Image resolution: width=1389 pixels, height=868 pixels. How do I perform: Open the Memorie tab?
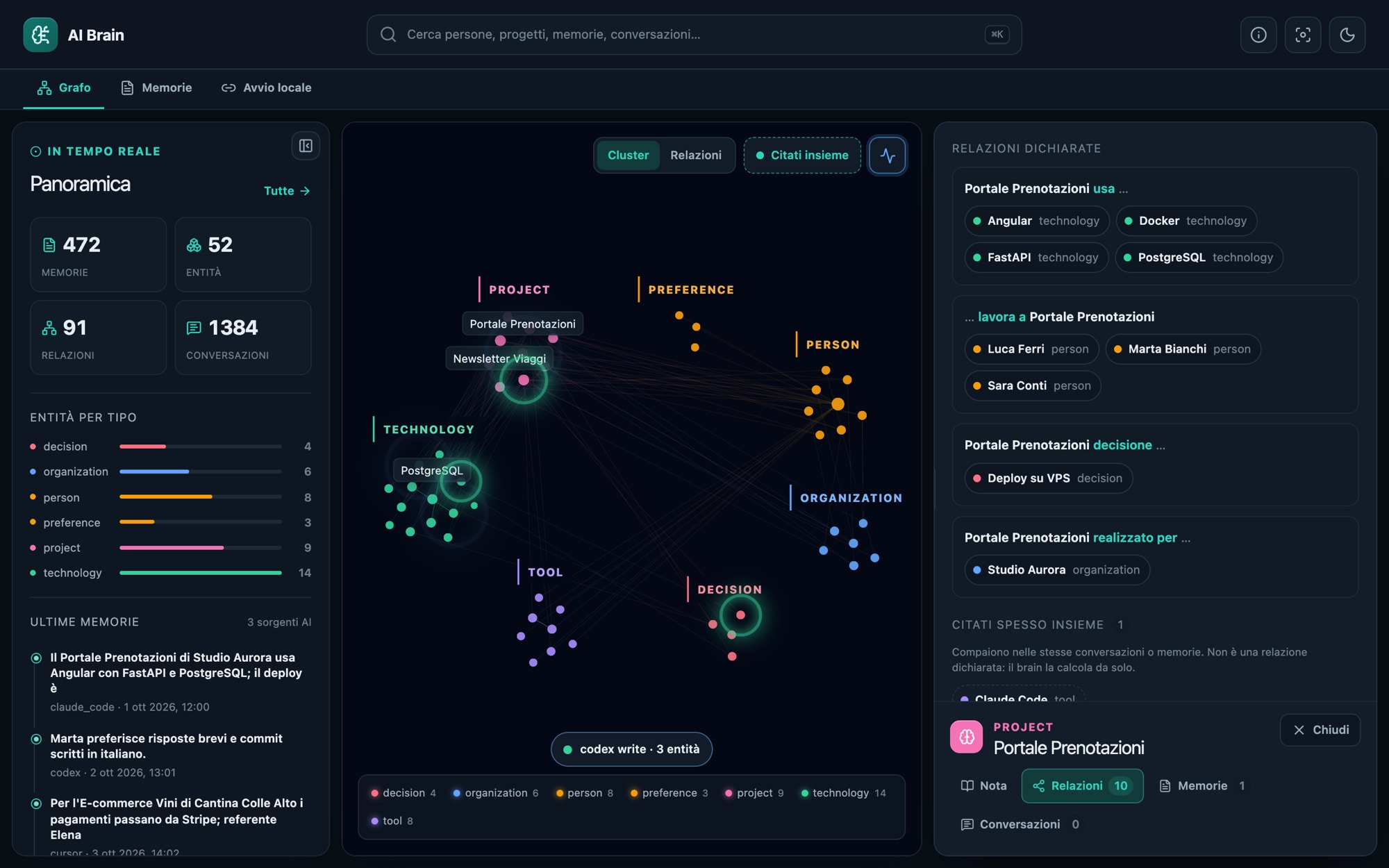point(157,87)
